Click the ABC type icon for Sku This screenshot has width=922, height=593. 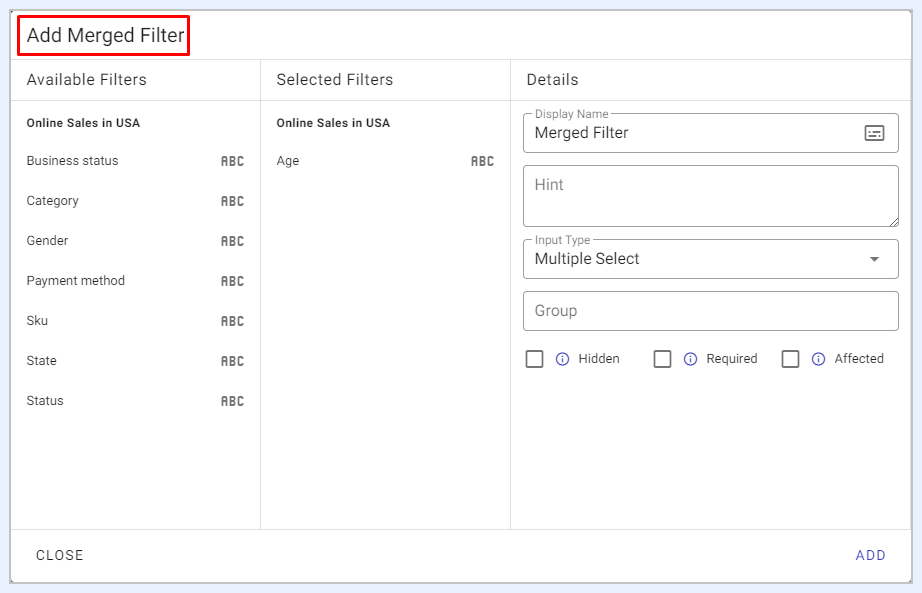tap(232, 321)
